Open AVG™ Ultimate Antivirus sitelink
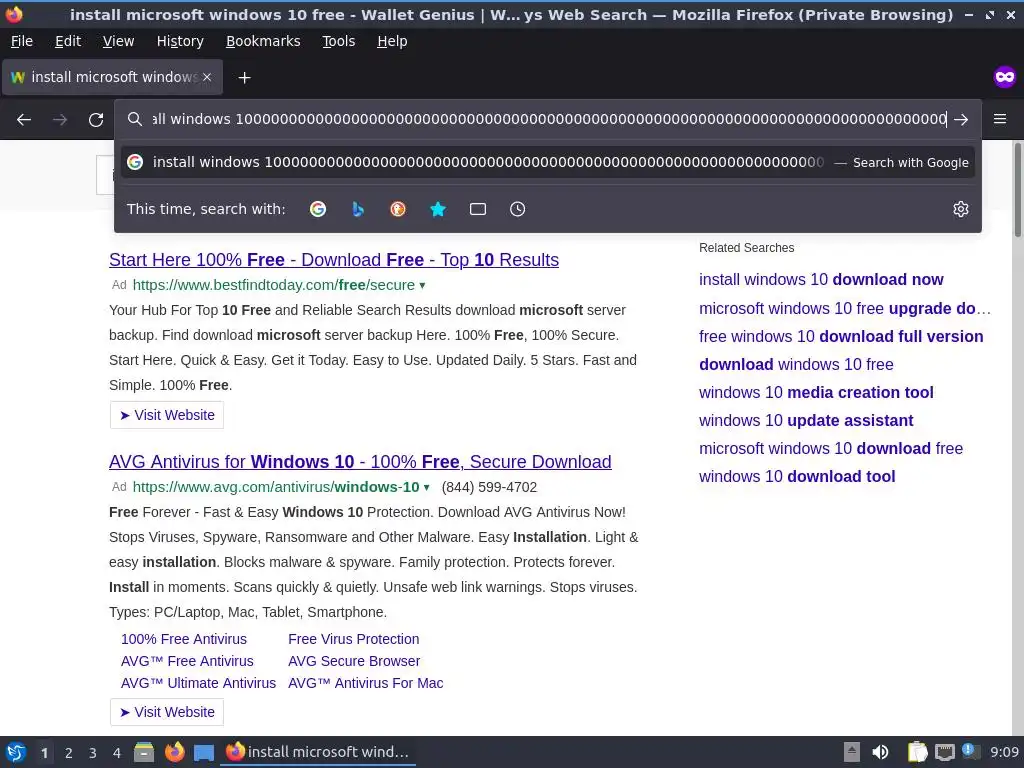 click(x=198, y=683)
